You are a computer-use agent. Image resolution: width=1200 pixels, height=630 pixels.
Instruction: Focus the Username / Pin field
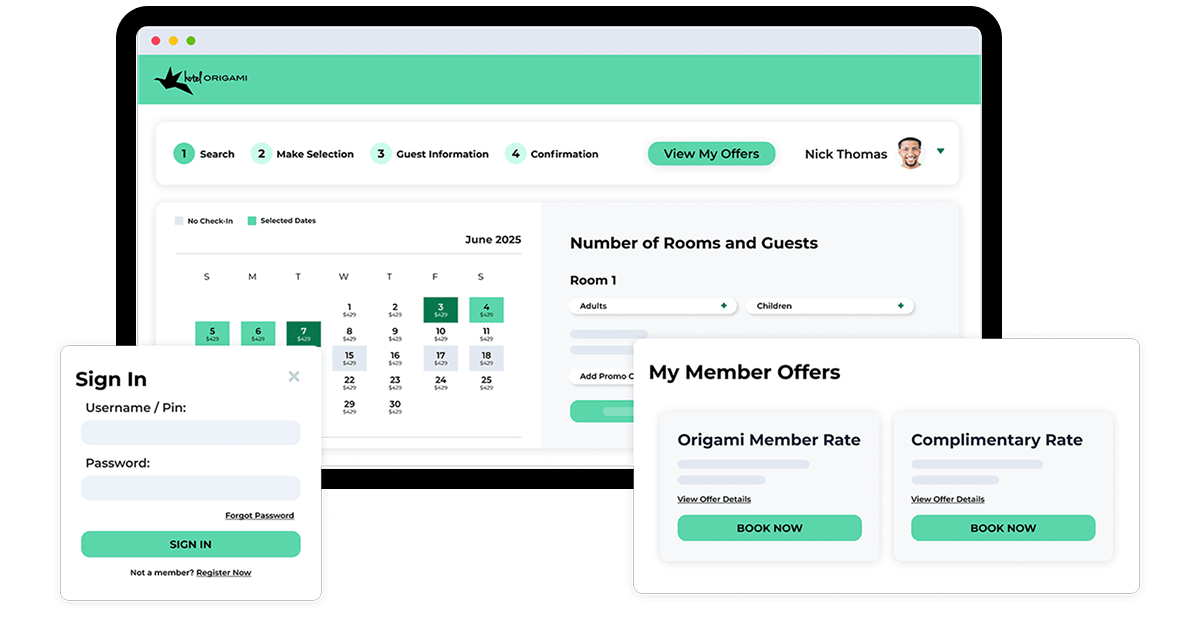click(191, 432)
